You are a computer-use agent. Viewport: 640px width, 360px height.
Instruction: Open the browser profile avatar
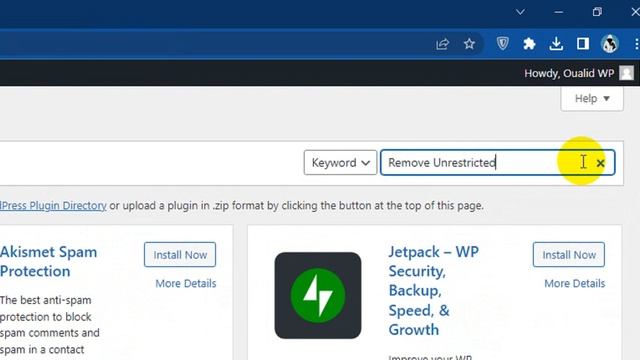click(610, 44)
